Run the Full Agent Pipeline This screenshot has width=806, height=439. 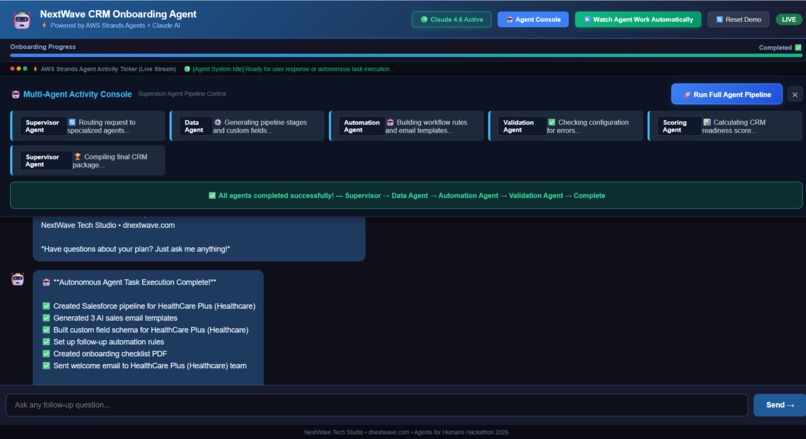727,95
